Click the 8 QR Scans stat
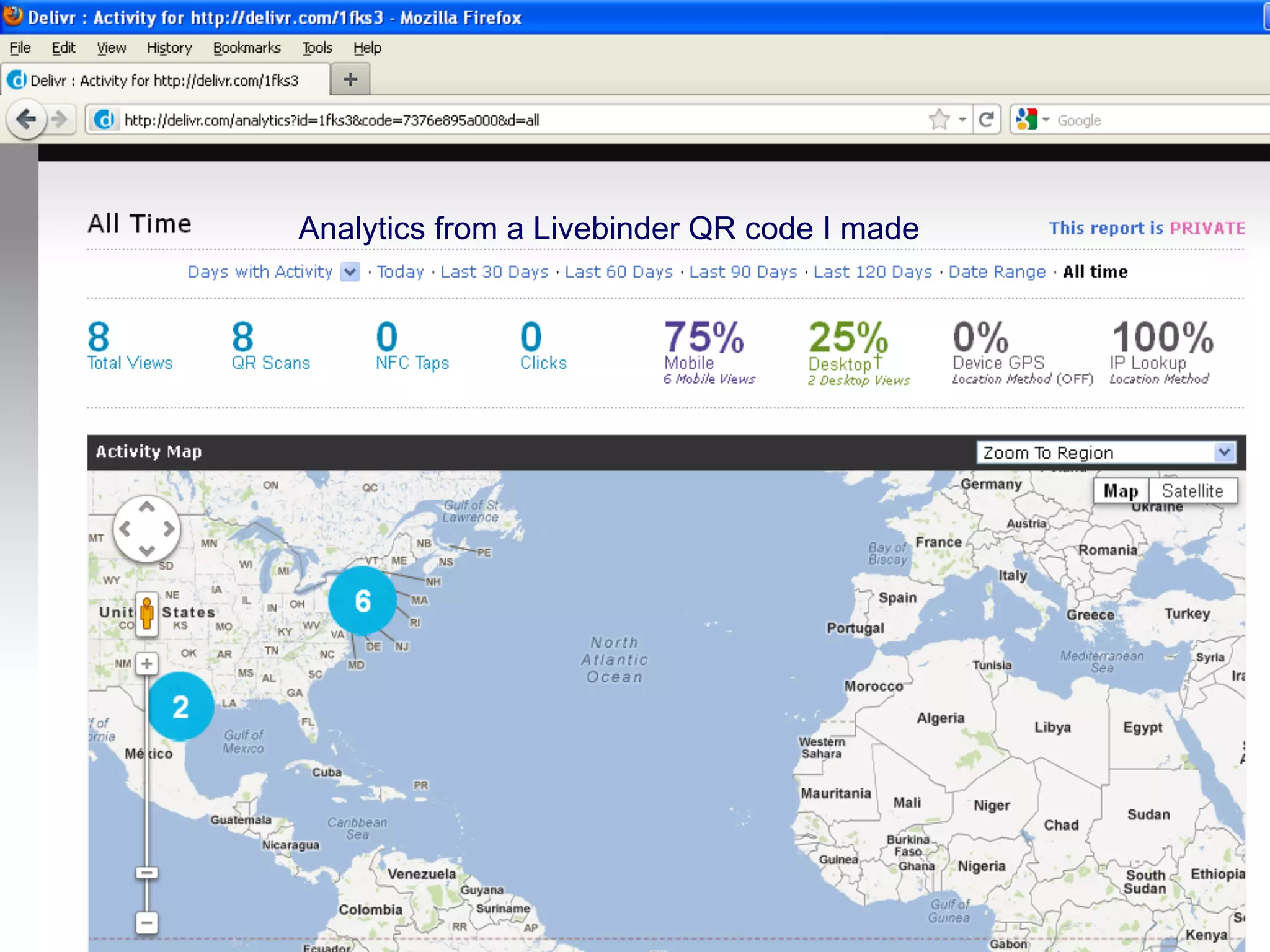 point(270,345)
